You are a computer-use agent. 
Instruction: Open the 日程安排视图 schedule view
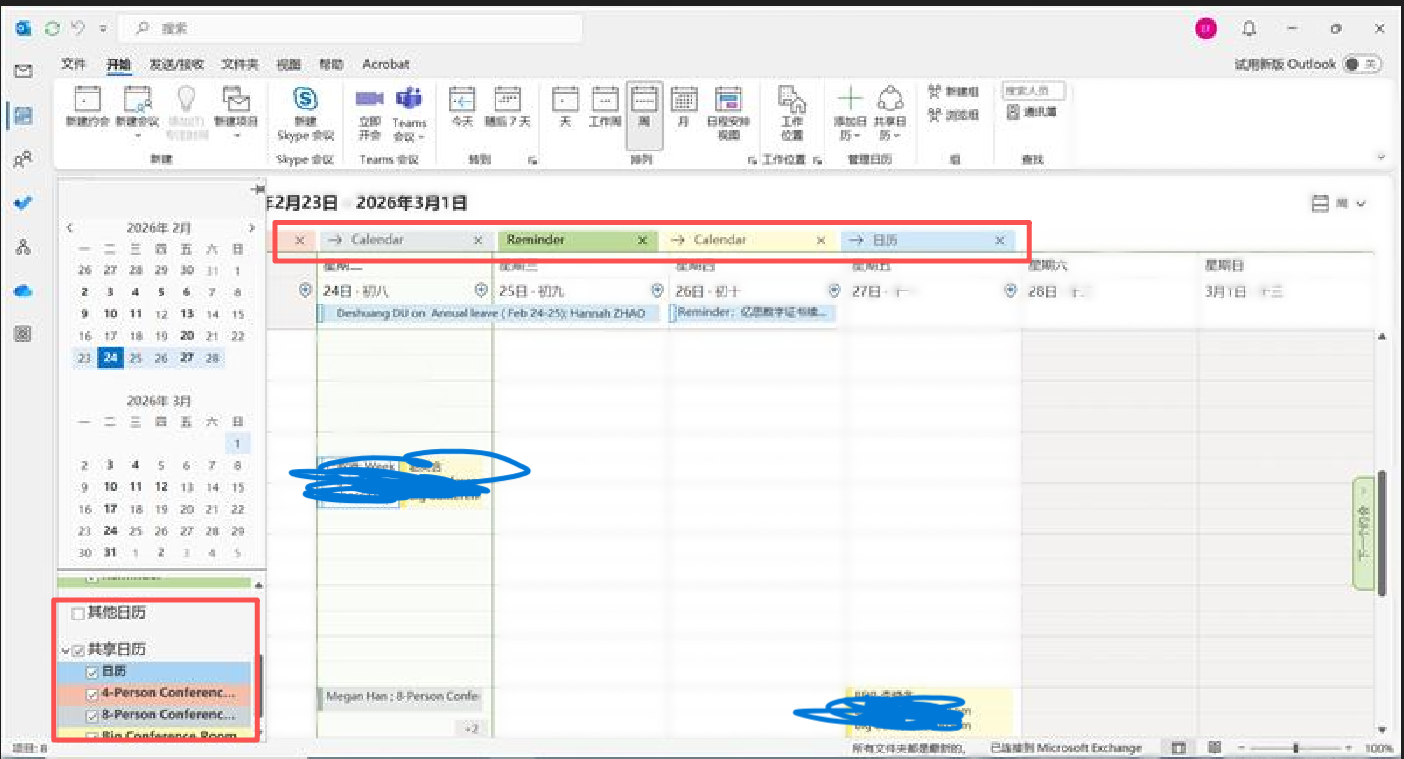[728, 113]
